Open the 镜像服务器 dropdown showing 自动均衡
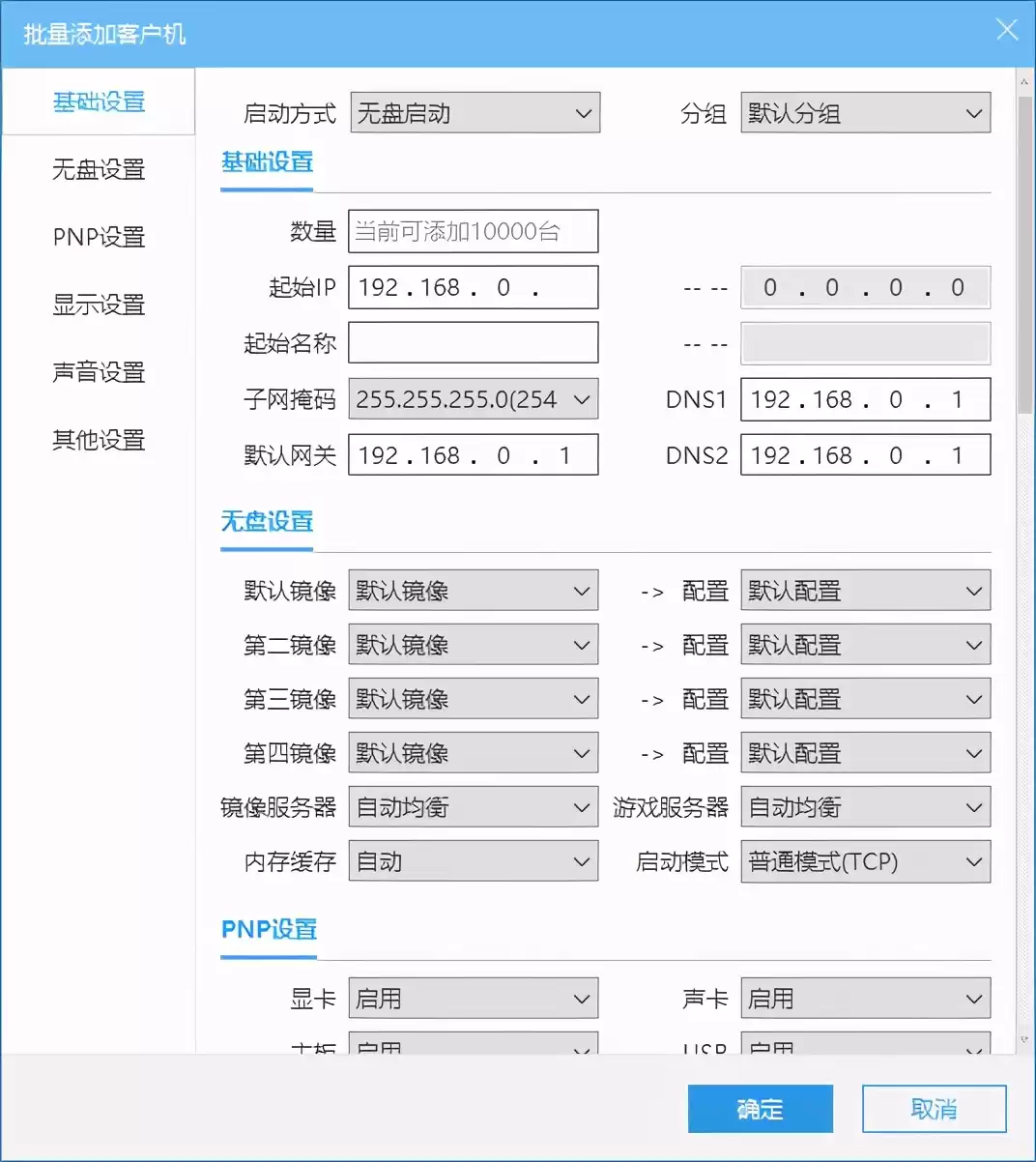This screenshot has height=1162, width=1036. [473, 806]
